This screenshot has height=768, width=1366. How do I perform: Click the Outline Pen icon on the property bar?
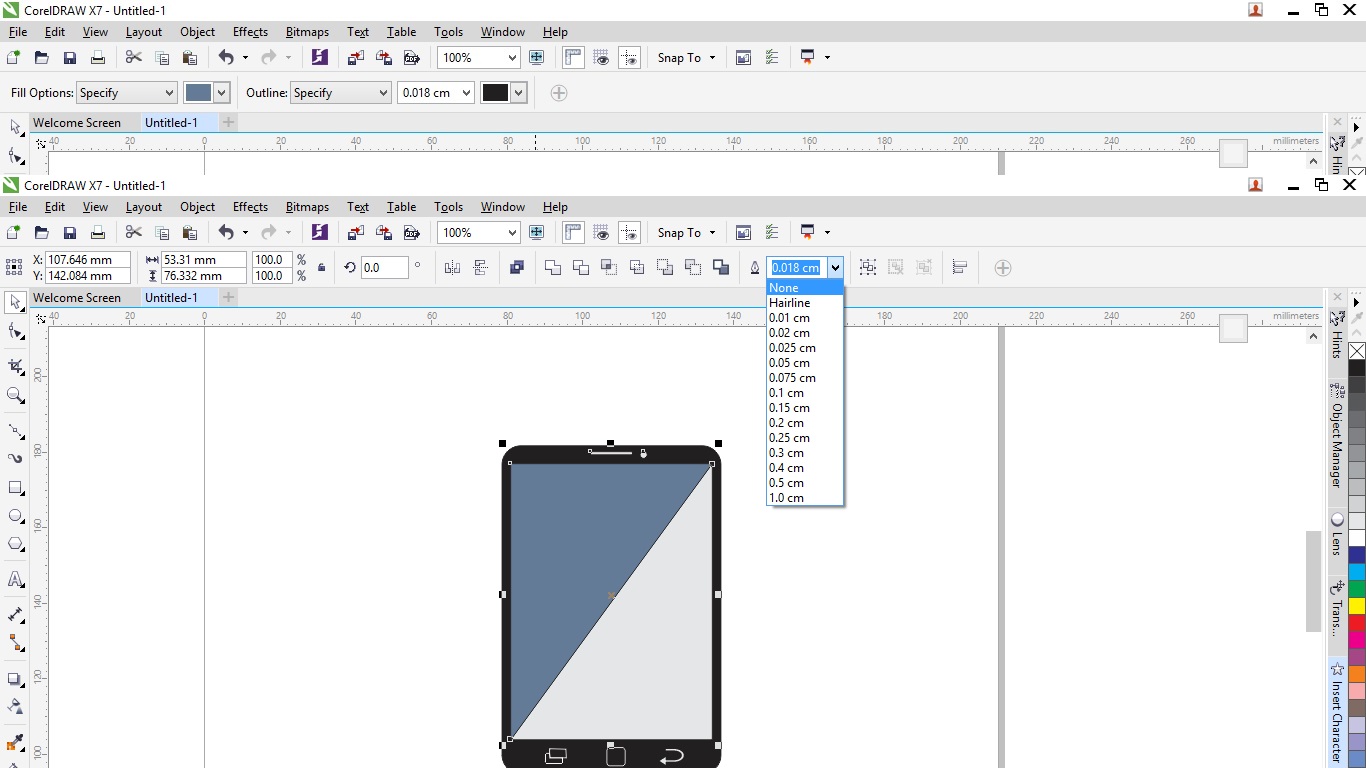[755, 268]
